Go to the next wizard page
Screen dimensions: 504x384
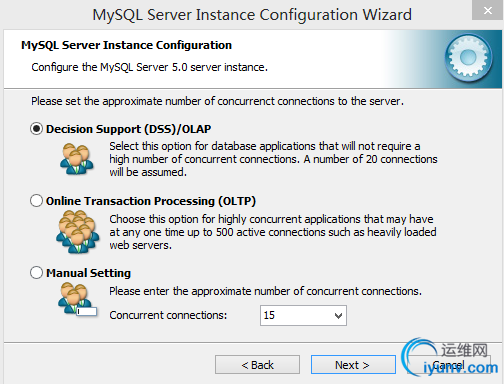click(353, 365)
